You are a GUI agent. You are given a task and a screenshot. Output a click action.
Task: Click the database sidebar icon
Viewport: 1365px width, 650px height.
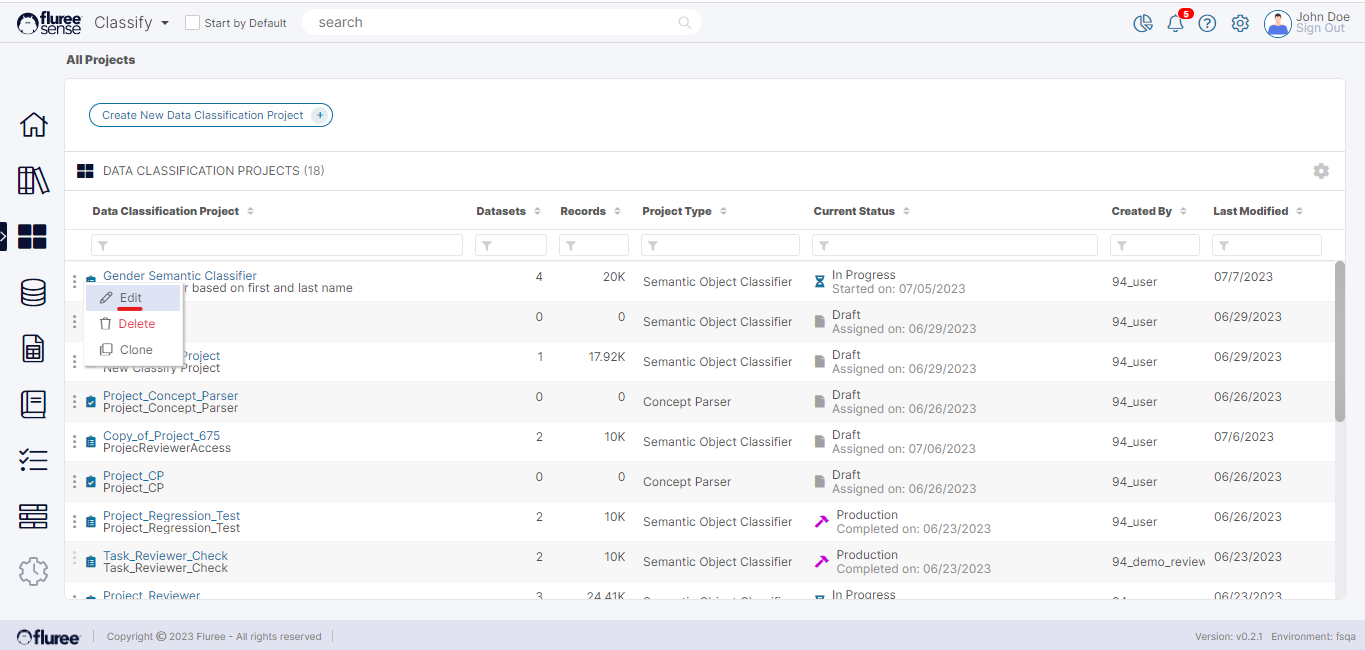click(x=33, y=293)
